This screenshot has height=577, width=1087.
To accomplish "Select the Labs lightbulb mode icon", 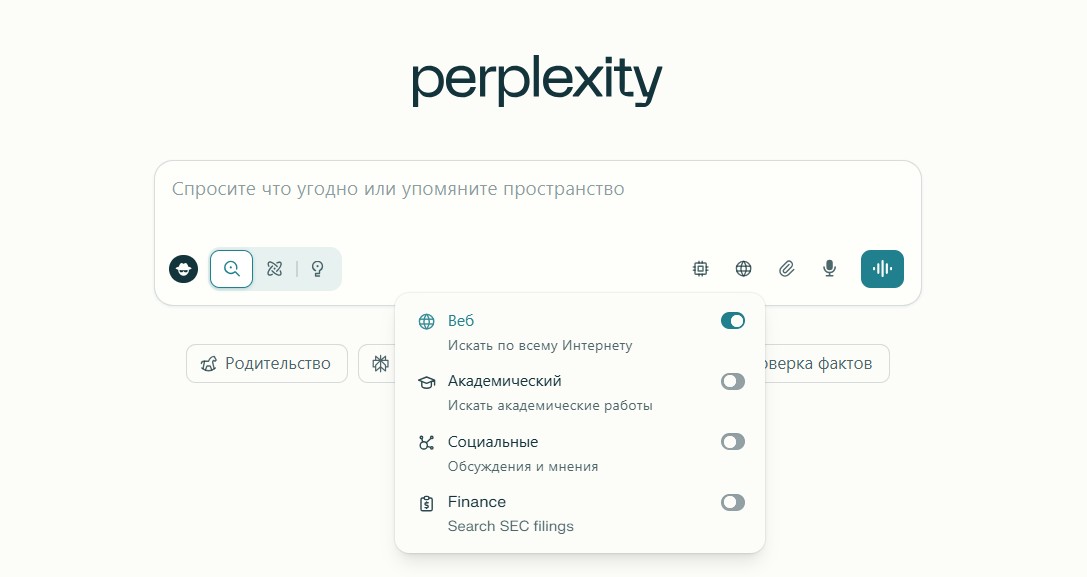I will point(318,269).
